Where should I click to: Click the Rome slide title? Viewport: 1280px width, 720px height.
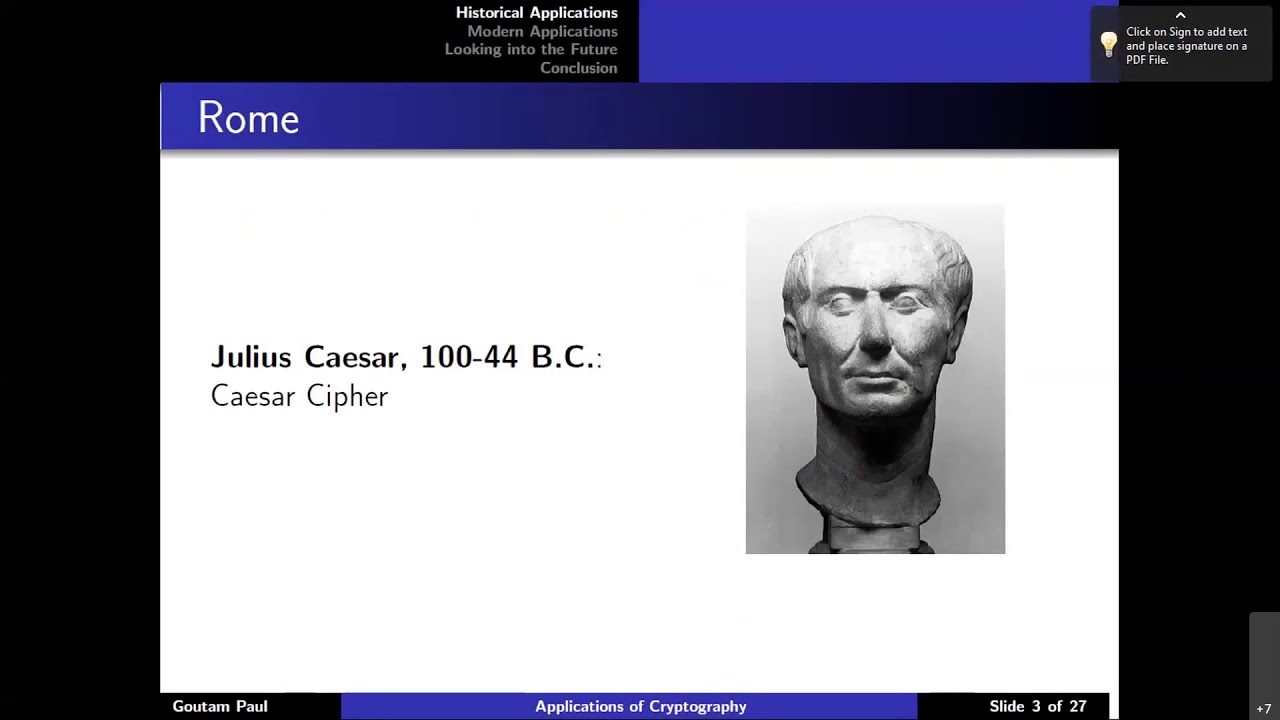coord(248,118)
